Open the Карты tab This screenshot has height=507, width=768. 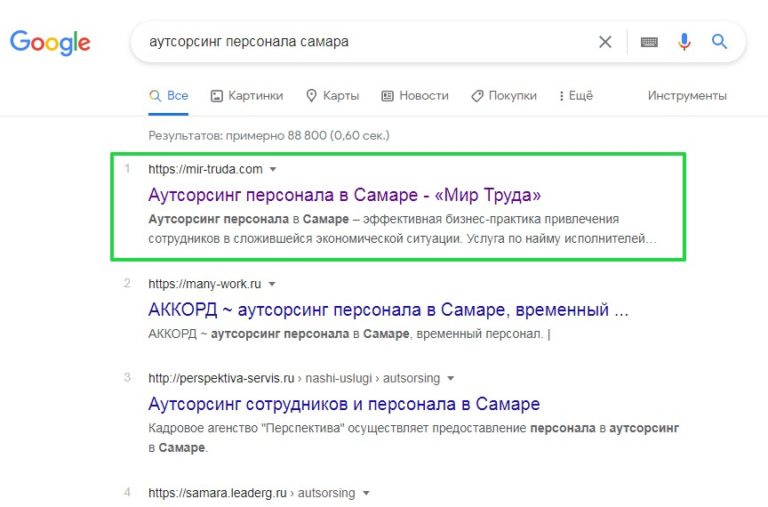(x=333, y=96)
